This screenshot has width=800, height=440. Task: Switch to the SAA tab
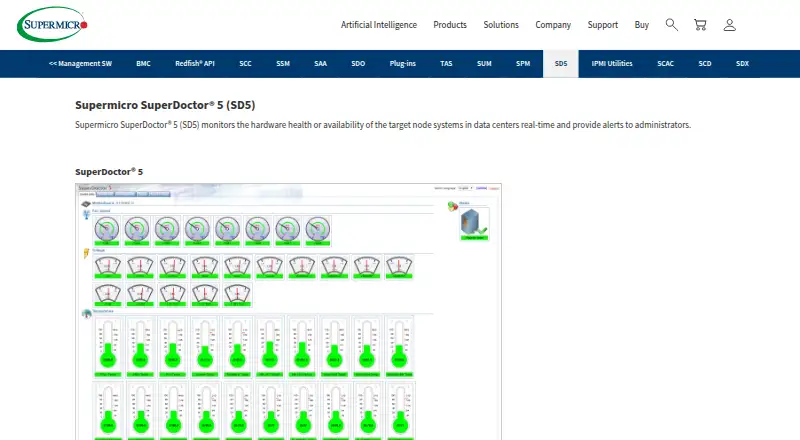(x=320, y=64)
